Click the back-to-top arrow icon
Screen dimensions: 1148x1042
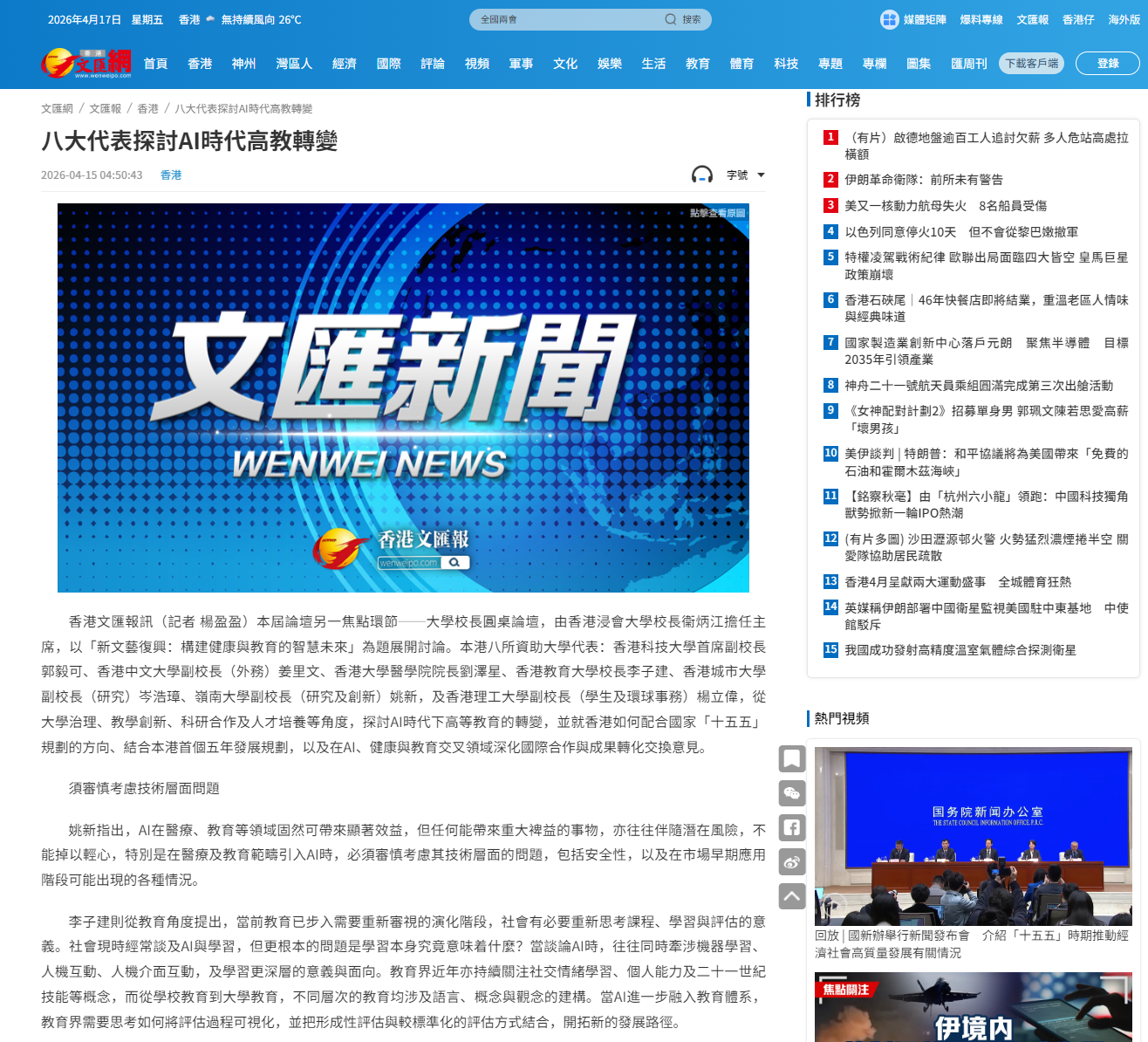pyautogui.click(x=792, y=895)
